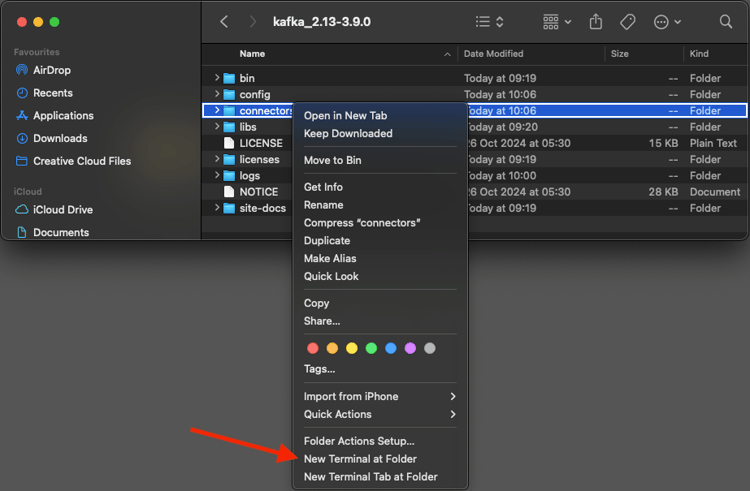Choose Open in New Tab
The image size is (750, 491).
[345, 115]
